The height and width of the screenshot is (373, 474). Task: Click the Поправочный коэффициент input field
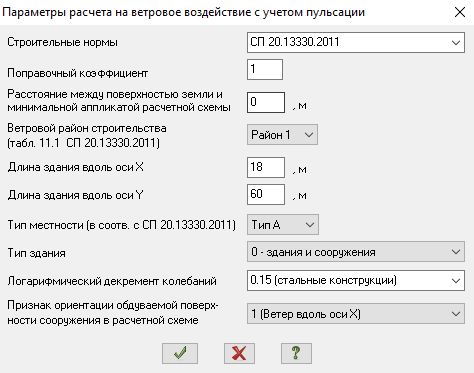(265, 69)
